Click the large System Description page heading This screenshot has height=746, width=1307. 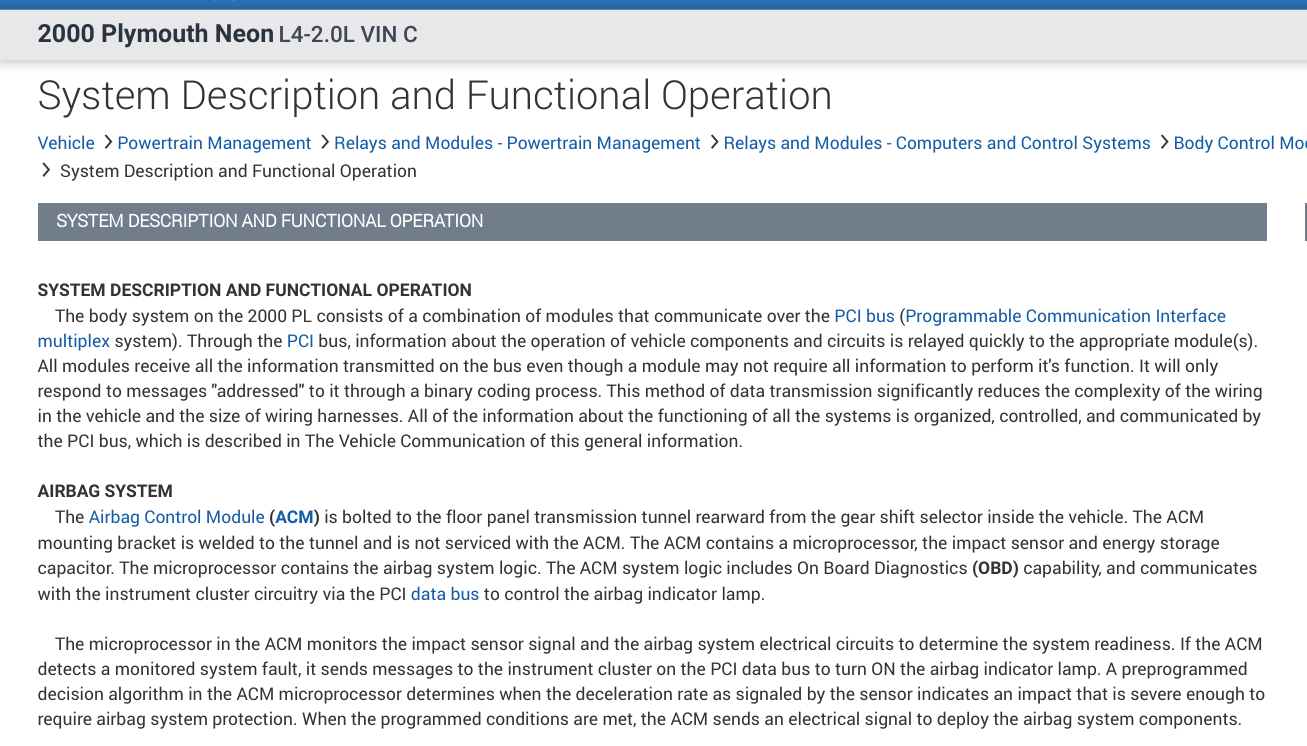434,96
